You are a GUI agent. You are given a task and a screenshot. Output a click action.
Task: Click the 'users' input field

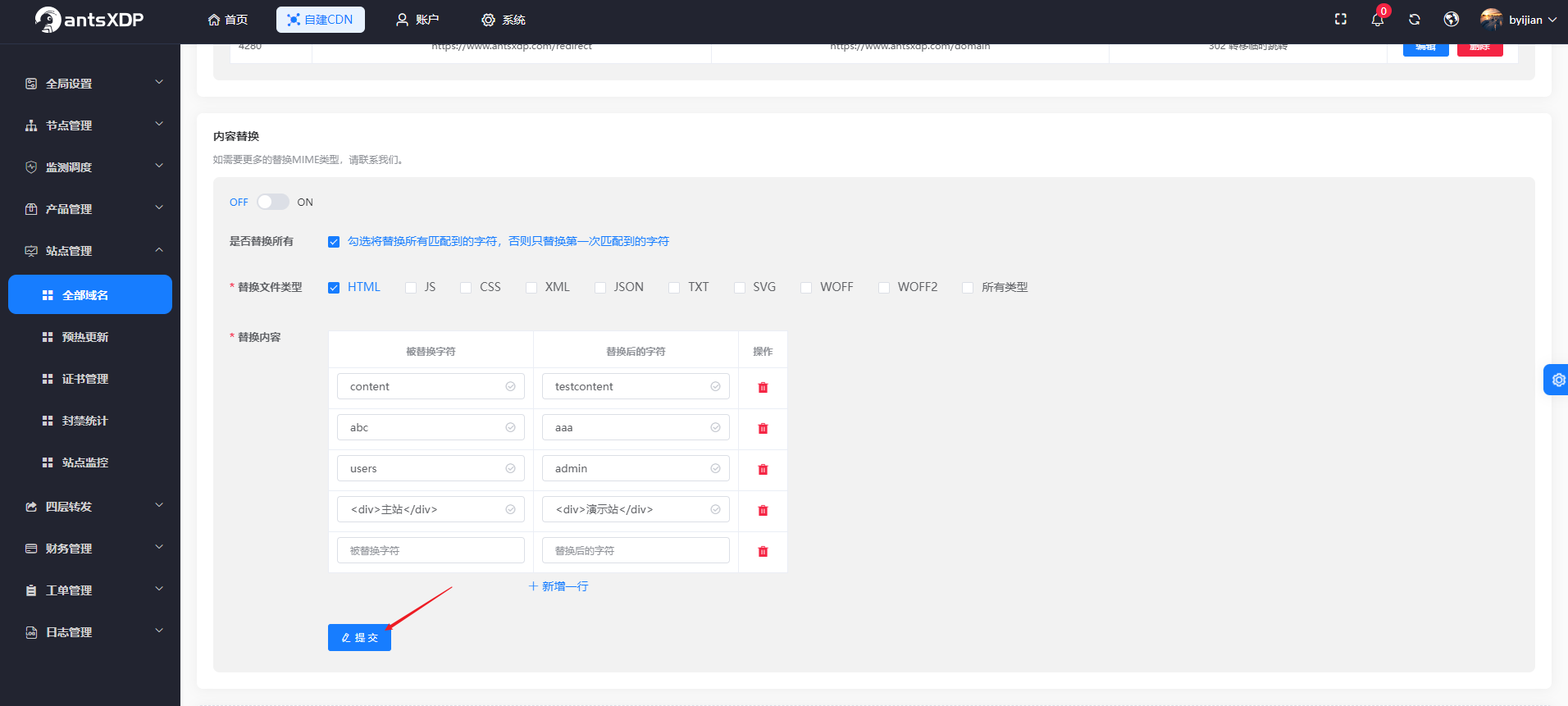(431, 468)
